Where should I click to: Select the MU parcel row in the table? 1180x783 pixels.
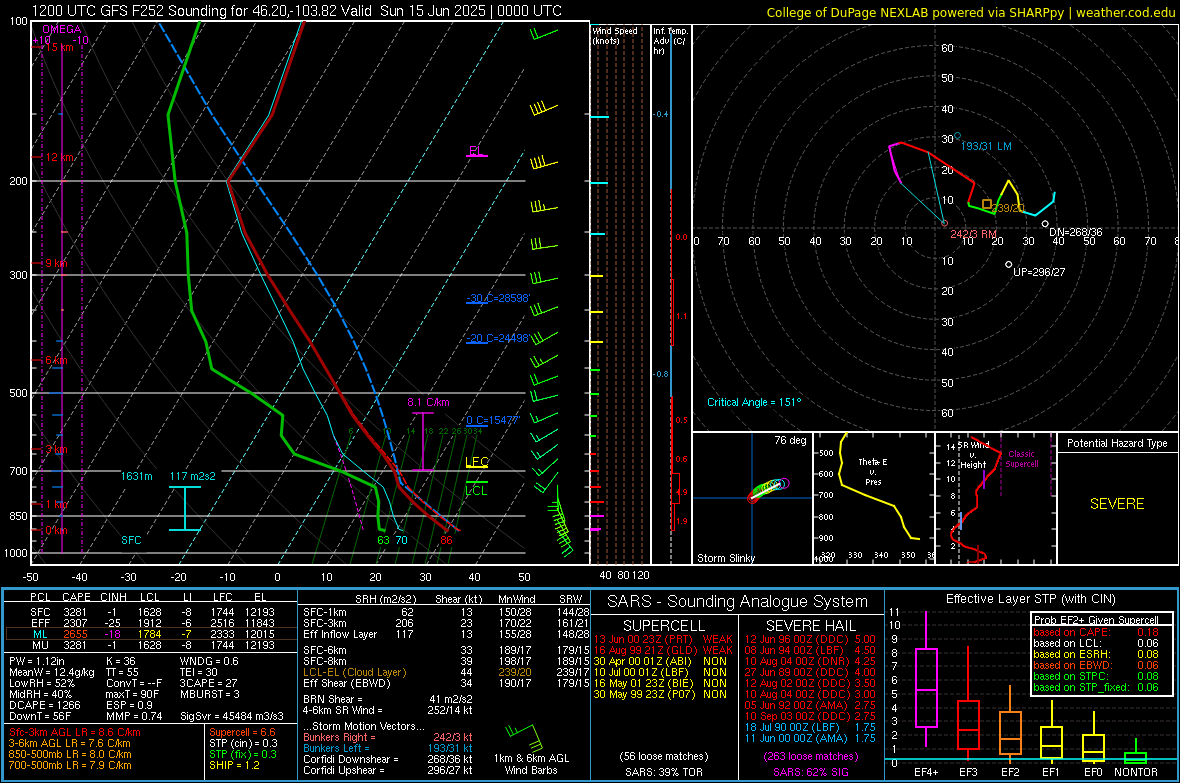pyautogui.click(x=151, y=644)
